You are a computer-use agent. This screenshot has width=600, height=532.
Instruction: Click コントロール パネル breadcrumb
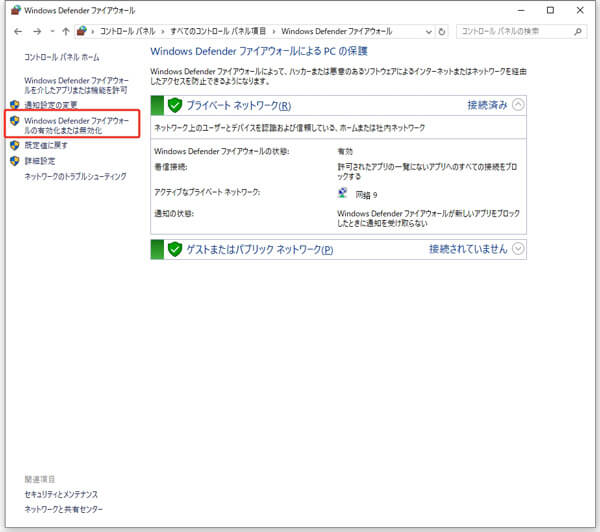pos(127,31)
